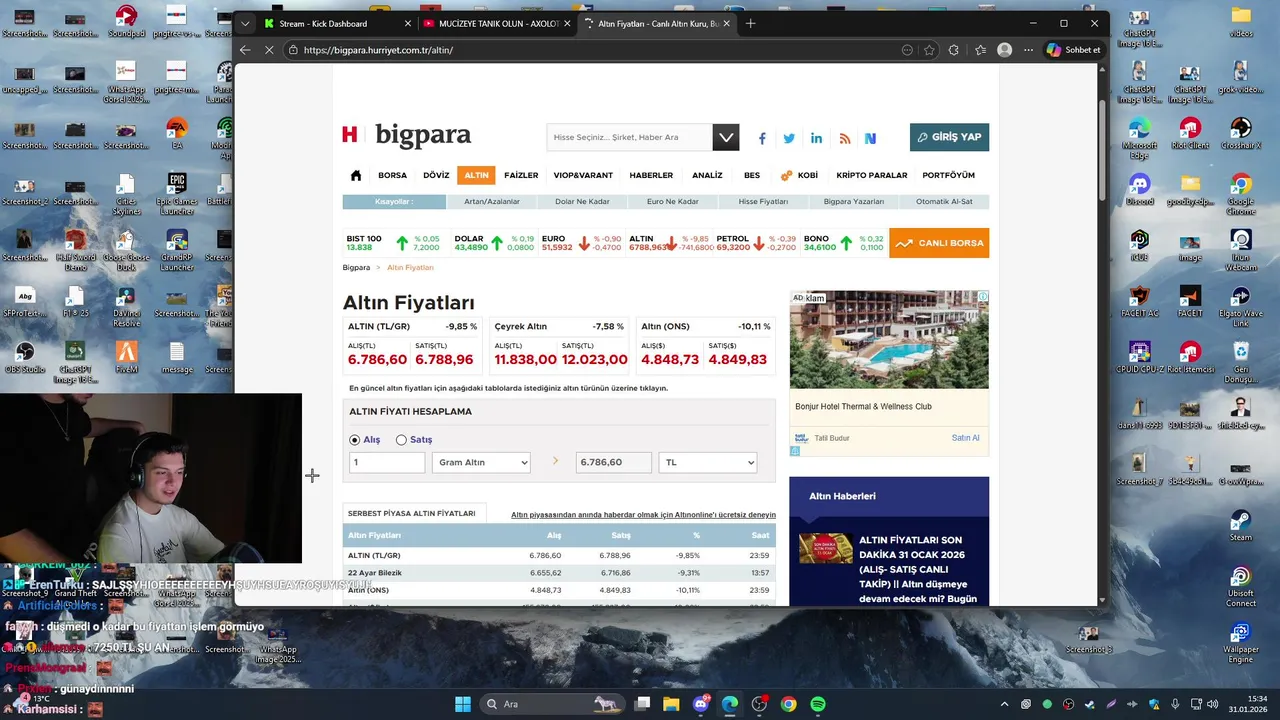The height and width of the screenshot is (720, 1280).
Task: Show hidden system tray icons chevron
Action: point(1005,704)
